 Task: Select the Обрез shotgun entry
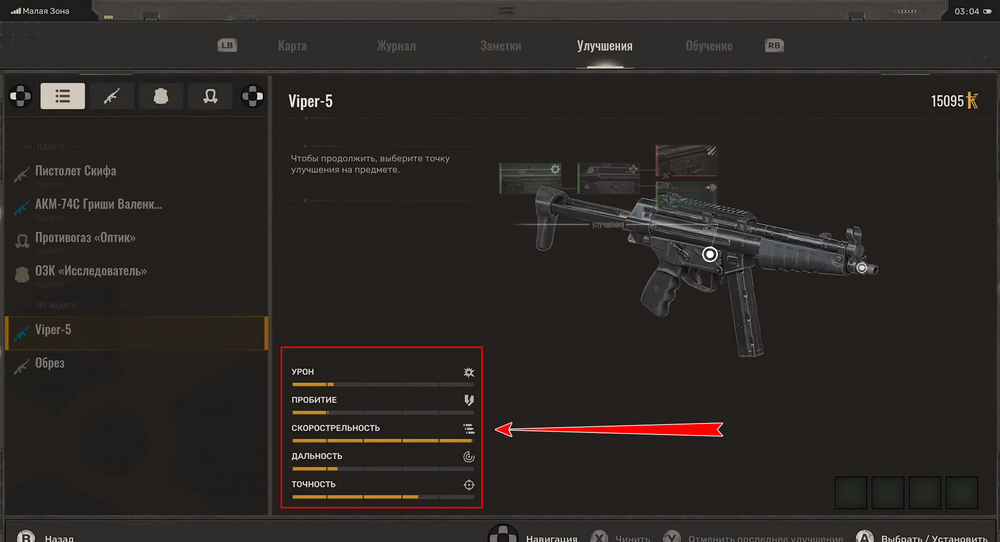(50, 364)
